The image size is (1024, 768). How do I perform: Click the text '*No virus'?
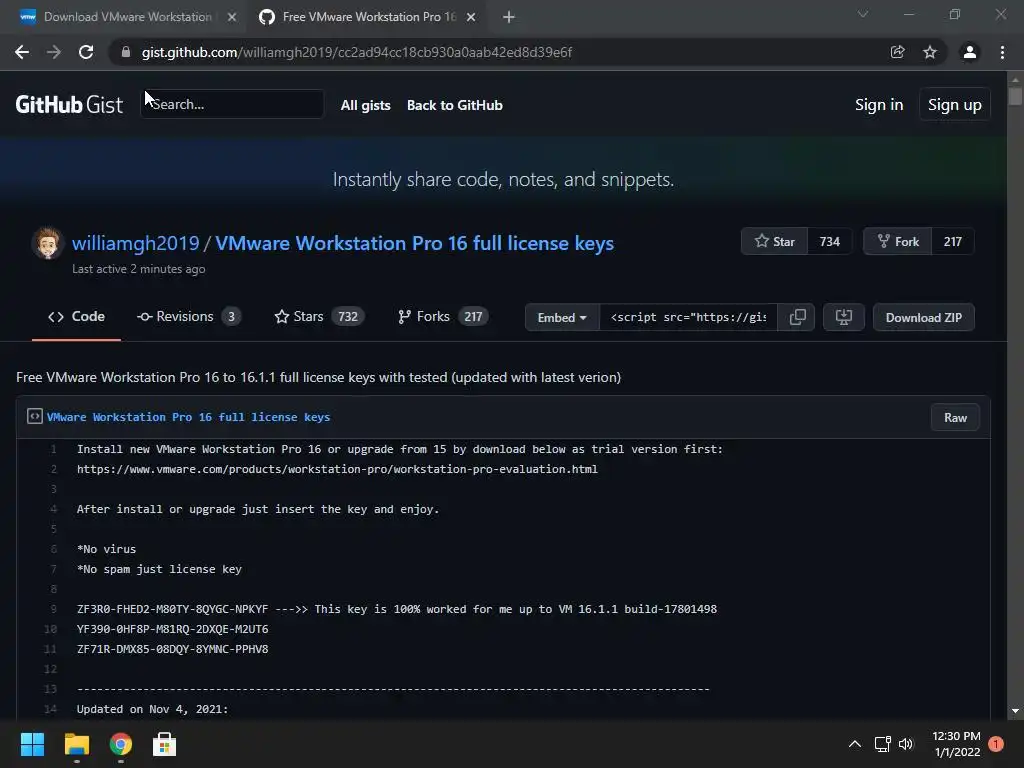pos(106,549)
